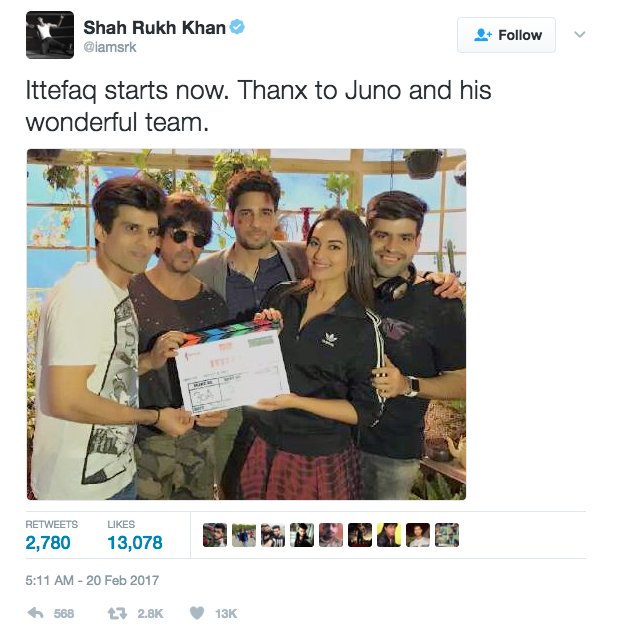Click the 568 replies count
Viewport: 618px width, 638px height.
coord(64,614)
